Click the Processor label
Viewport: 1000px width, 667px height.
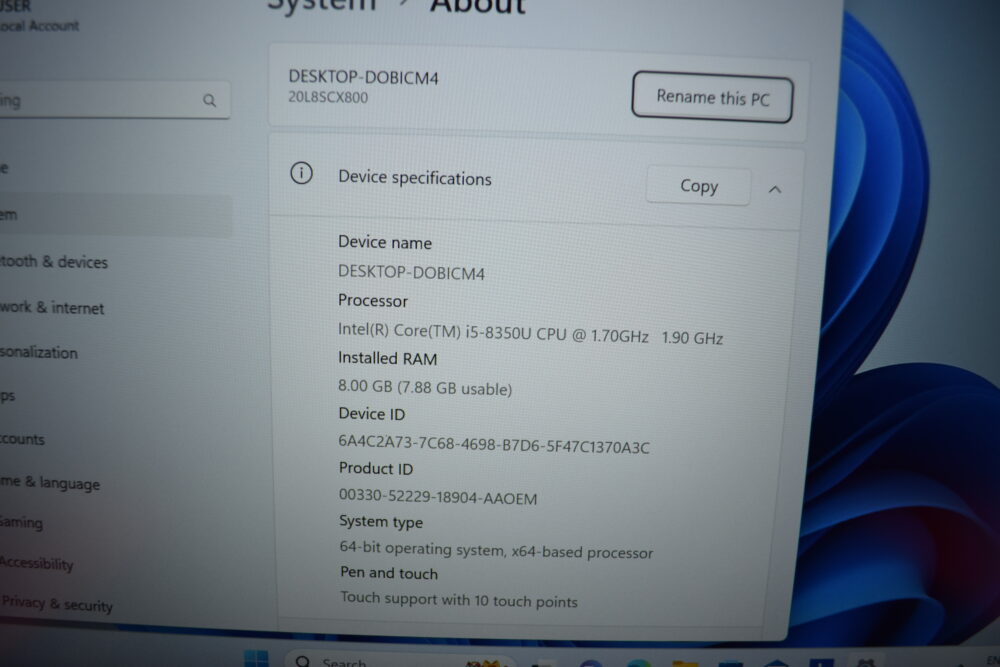[372, 300]
